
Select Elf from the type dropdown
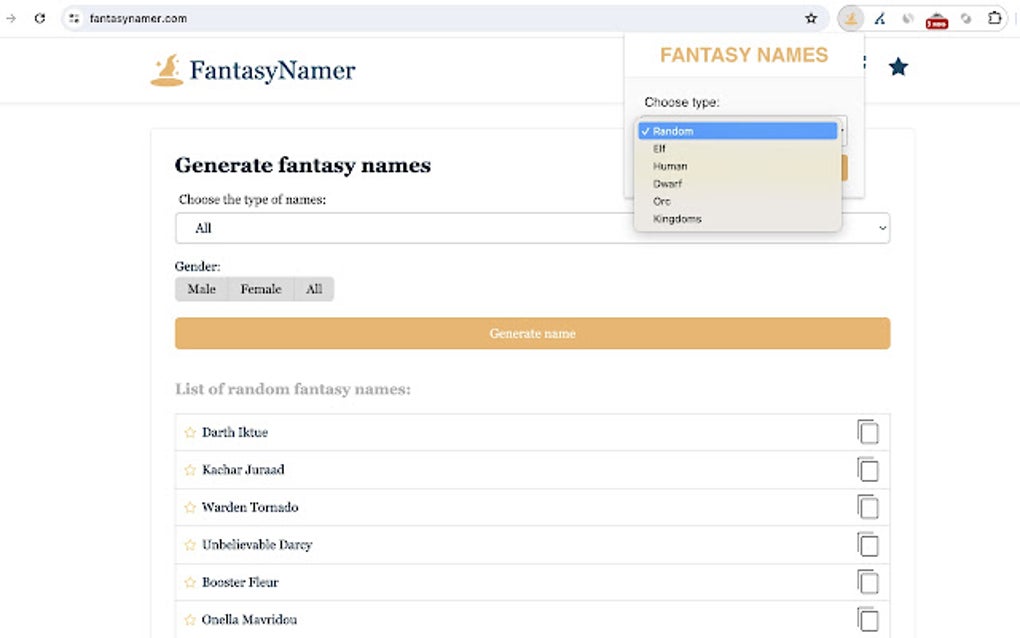click(x=659, y=148)
